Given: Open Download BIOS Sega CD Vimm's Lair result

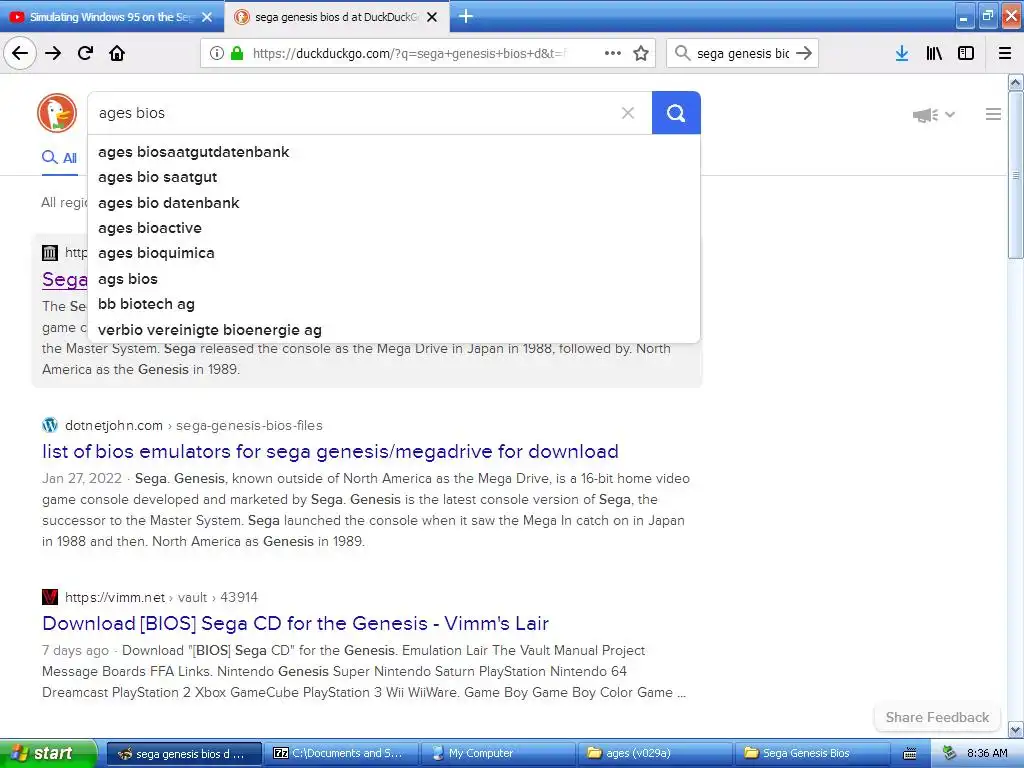Looking at the screenshot, I should [x=295, y=623].
